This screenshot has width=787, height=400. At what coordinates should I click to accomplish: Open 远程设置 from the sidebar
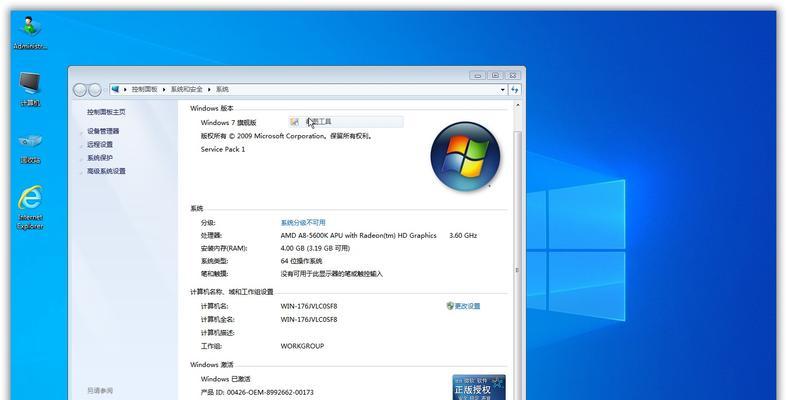100,145
